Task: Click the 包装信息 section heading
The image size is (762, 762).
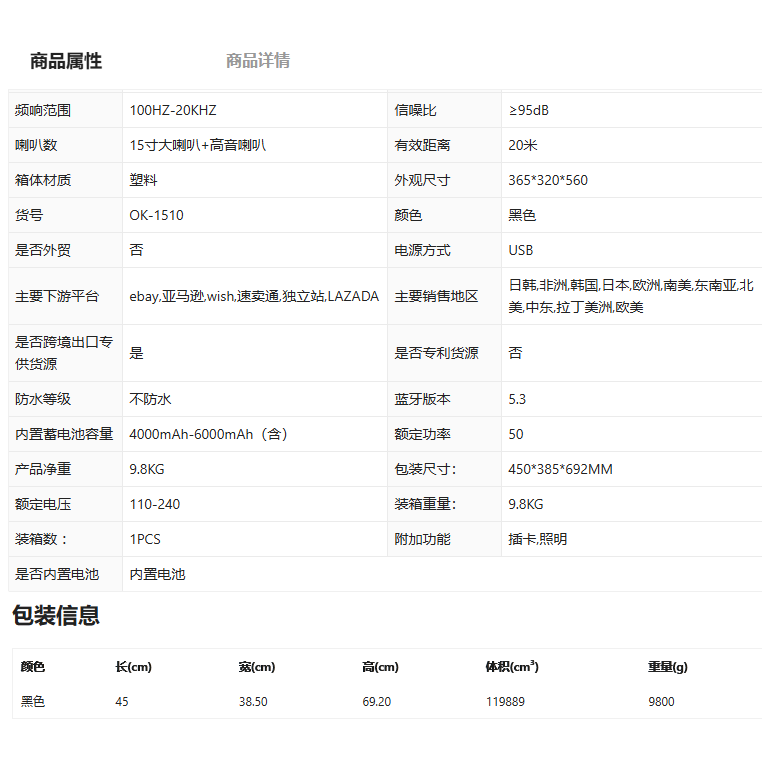Action: click(x=56, y=615)
